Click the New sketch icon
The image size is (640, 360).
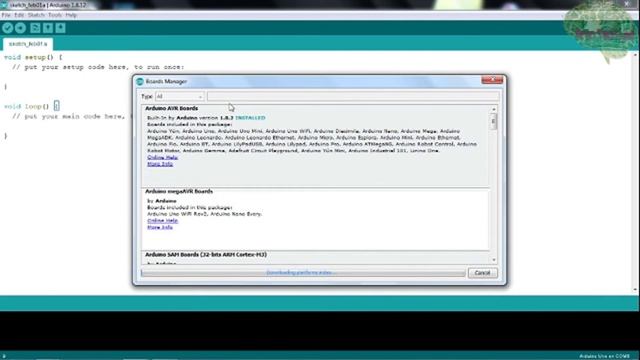[35, 28]
